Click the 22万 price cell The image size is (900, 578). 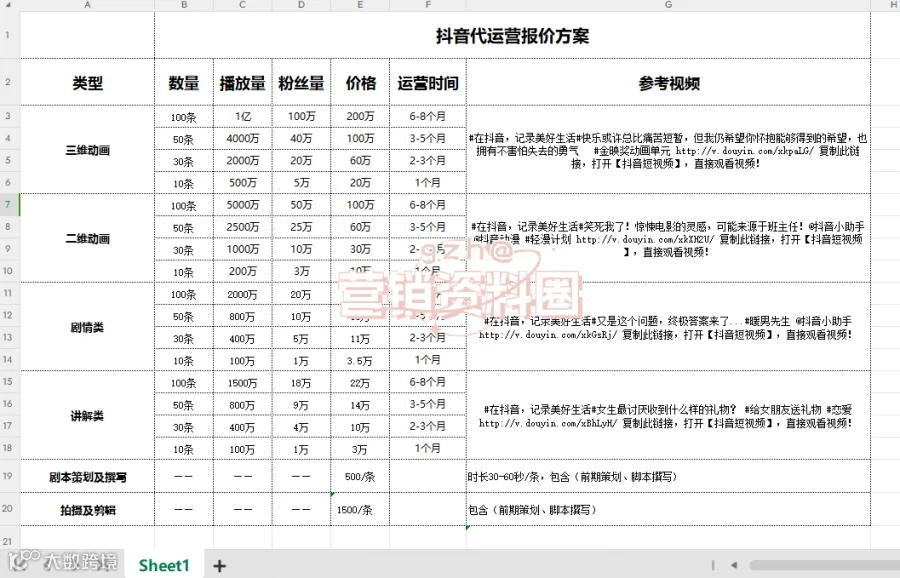coord(360,382)
